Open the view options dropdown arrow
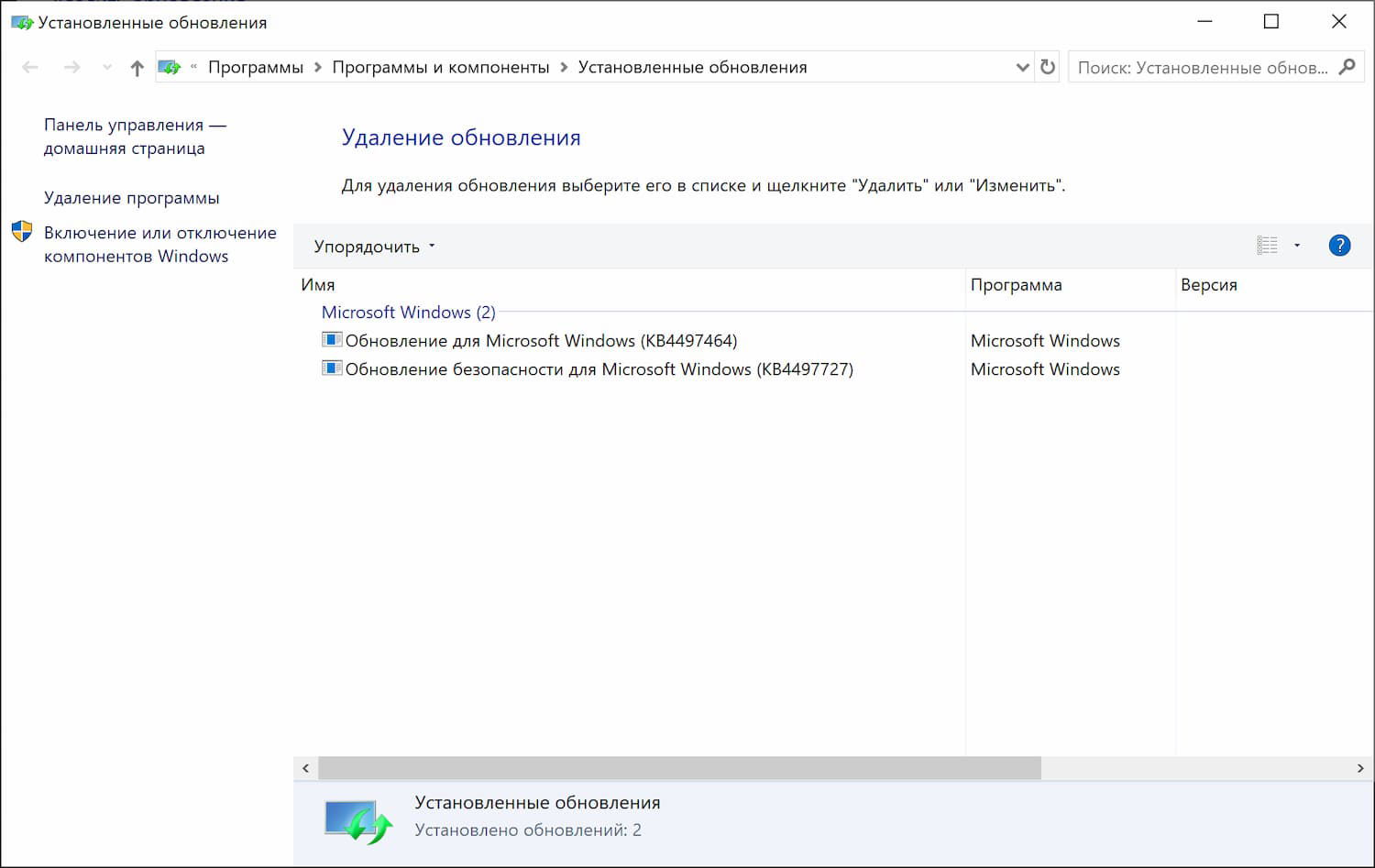 click(1296, 246)
